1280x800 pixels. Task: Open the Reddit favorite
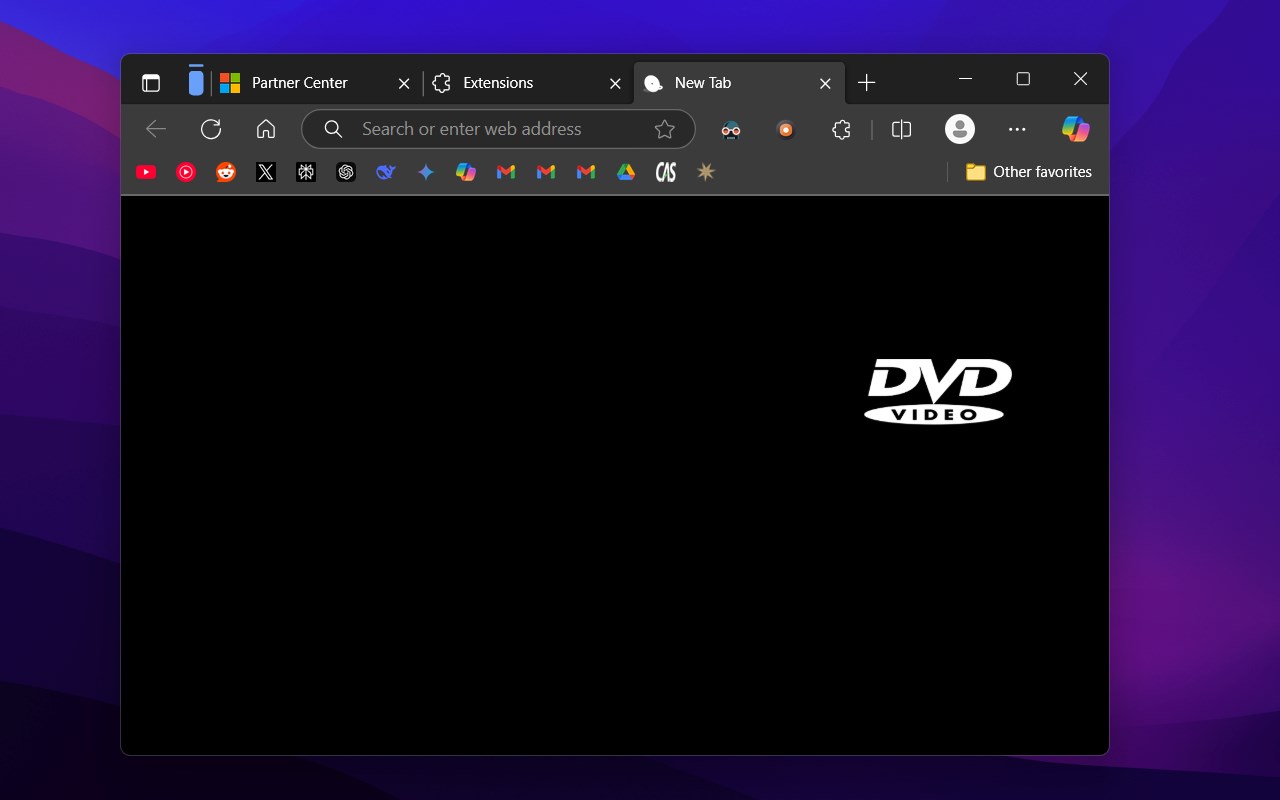point(226,172)
